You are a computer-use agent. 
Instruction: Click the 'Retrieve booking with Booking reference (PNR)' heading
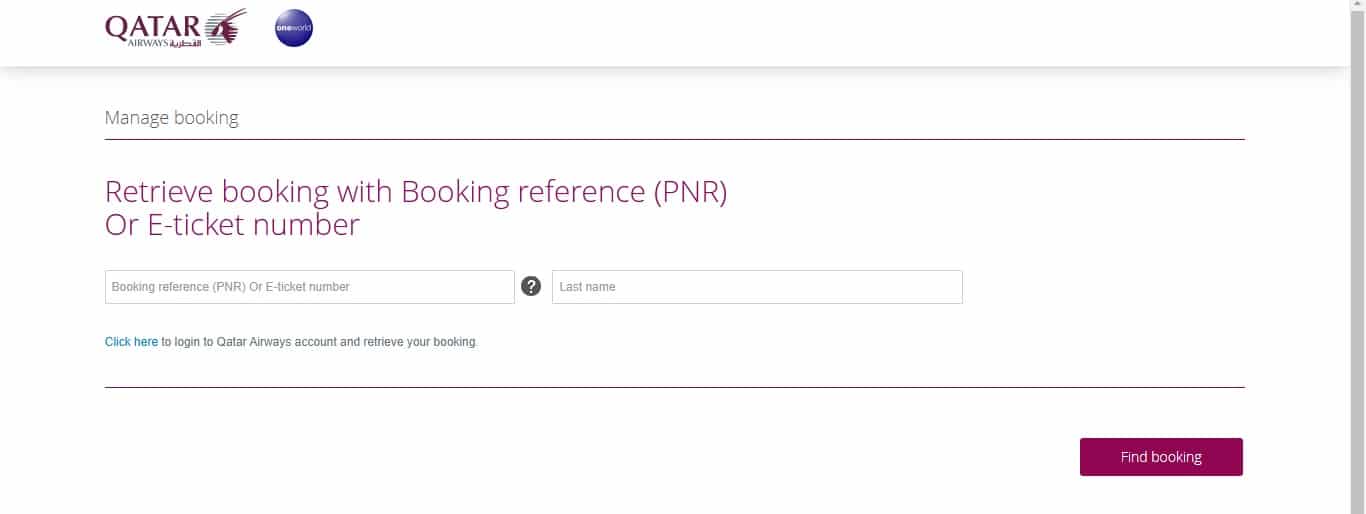pyautogui.click(x=416, y=192)
